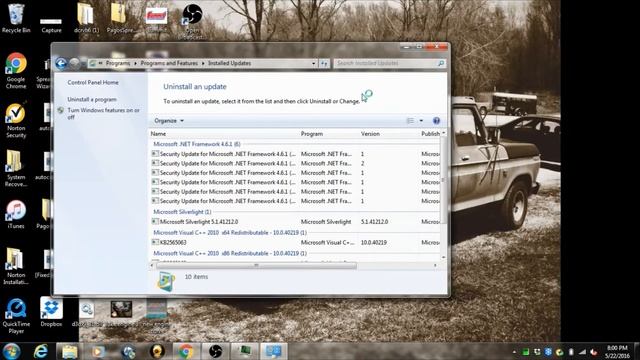
Task: Open the Control Panel Home link
Action: [x=93, y=82]
